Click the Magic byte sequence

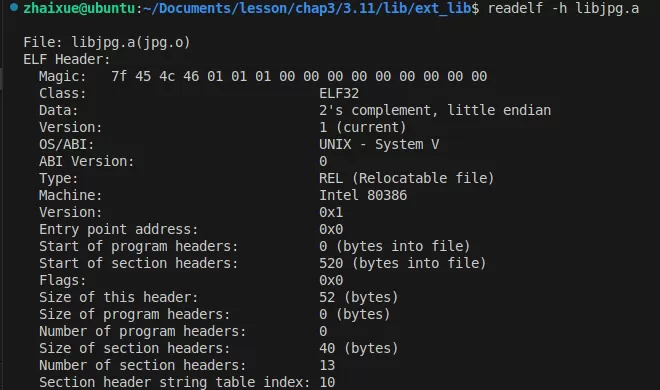299,76
